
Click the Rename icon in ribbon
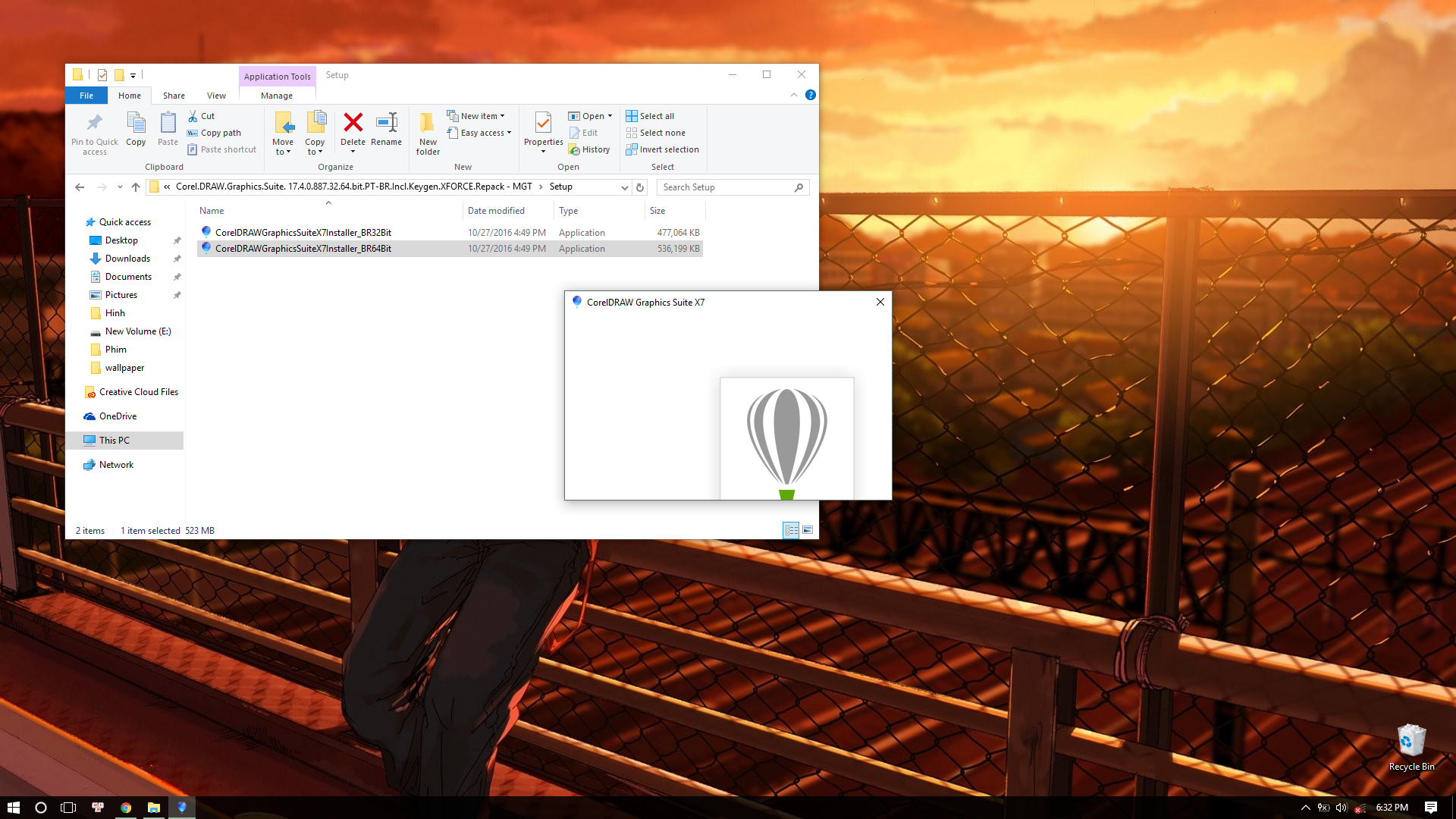(387, 122)
